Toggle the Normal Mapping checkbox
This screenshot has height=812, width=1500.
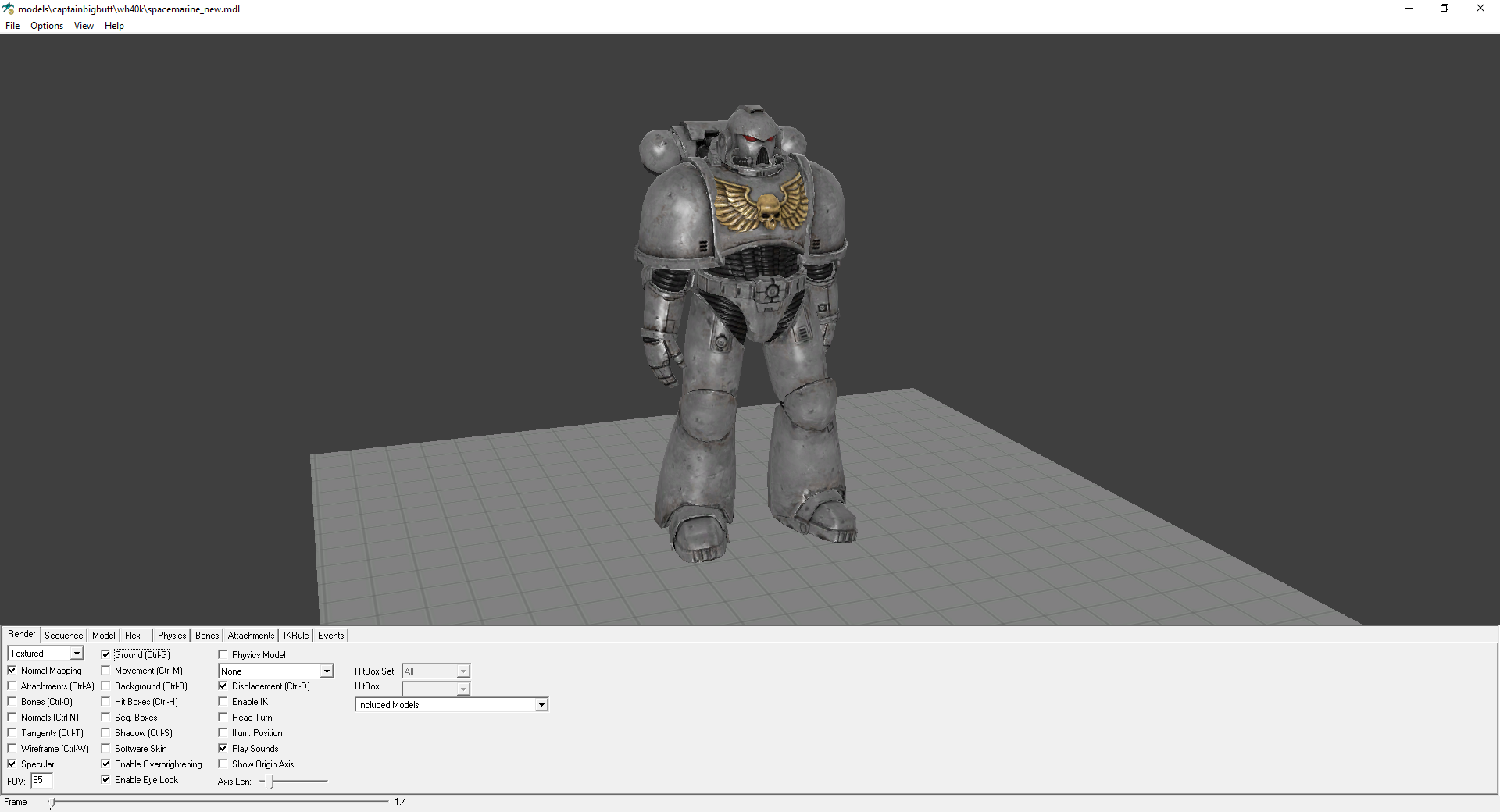(x=12, y=671)
